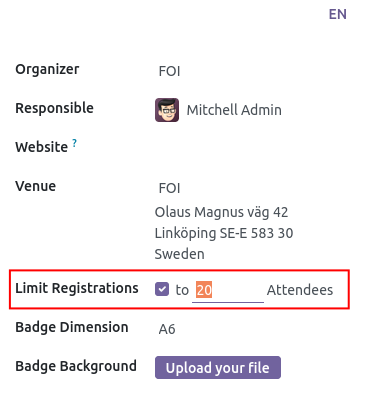Click the Upload your file button
The image size is (376, 397).
218,368
